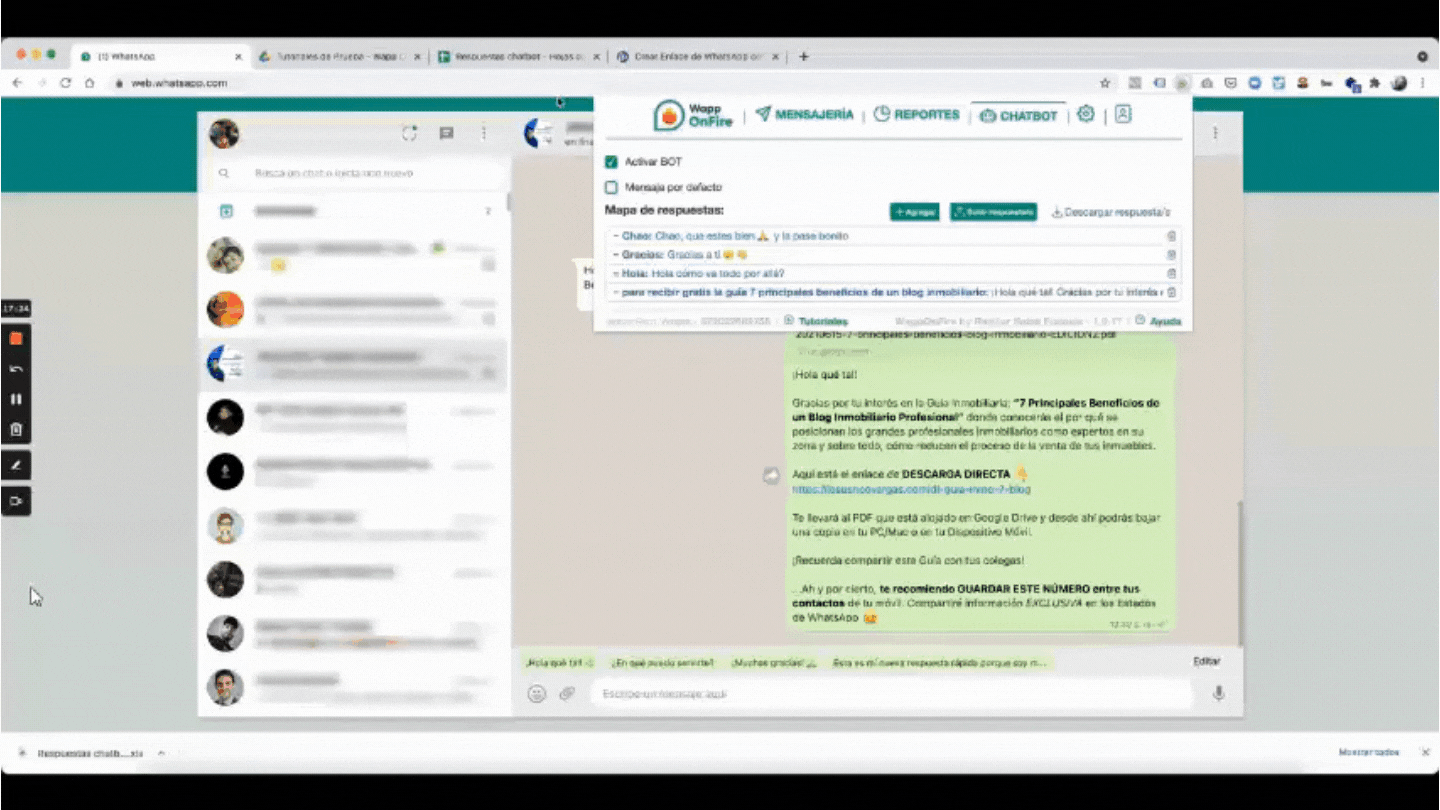Image resolution: width=1440 pixels, height=810 pixels.
Task: Switch to 'Tutoriales de Prueba' browser tab
Action: (338, 57)
